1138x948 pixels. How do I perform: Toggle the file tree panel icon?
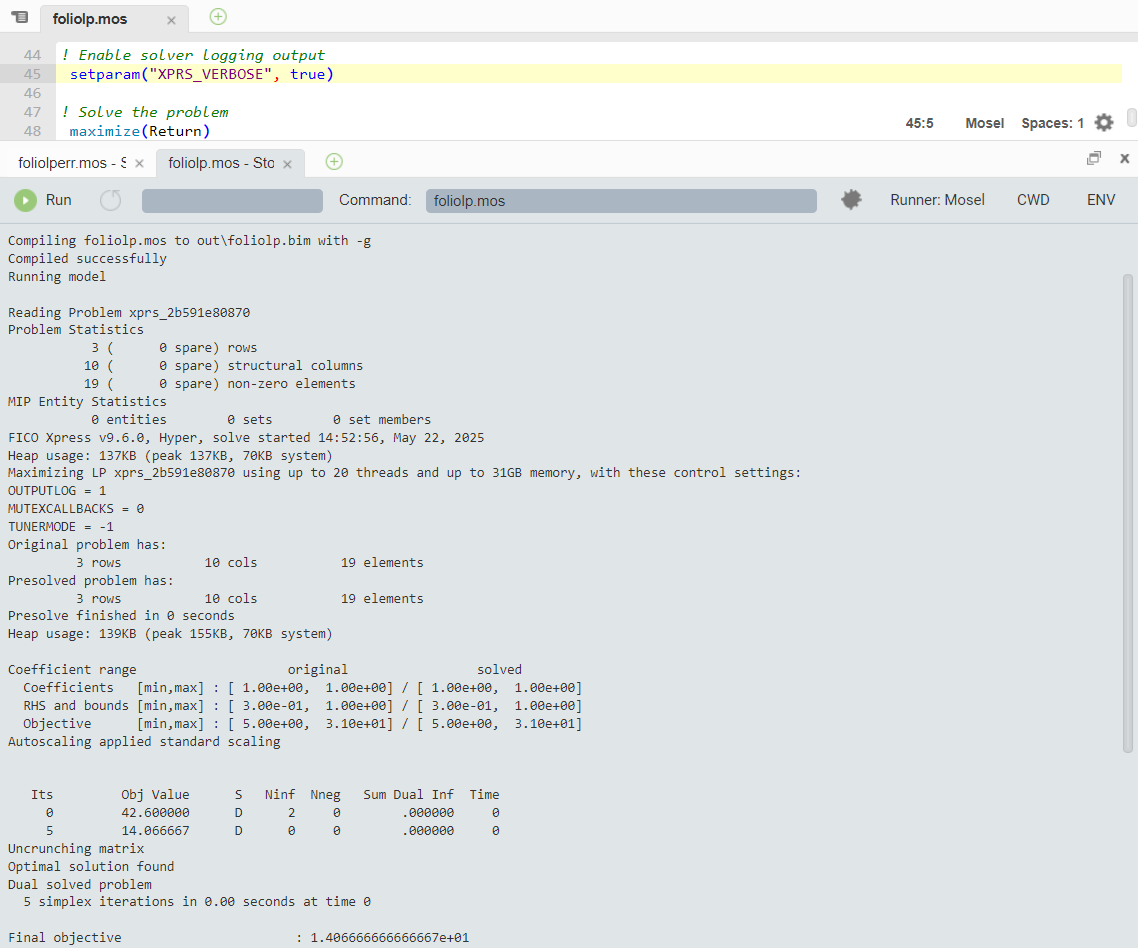tap(19, 17)
